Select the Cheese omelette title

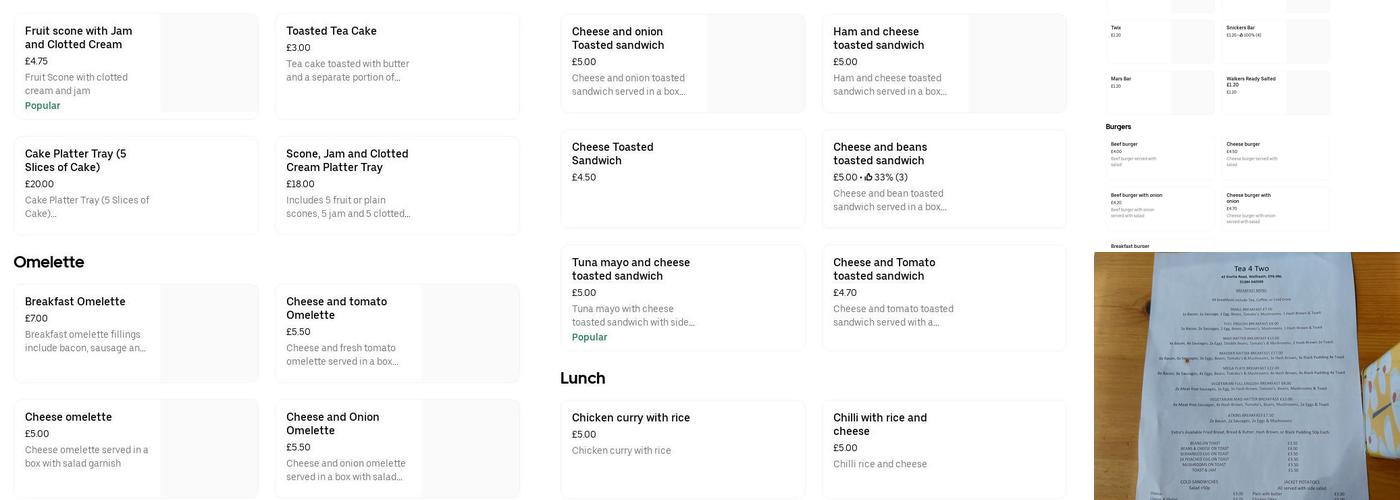[x=68, y=417]
